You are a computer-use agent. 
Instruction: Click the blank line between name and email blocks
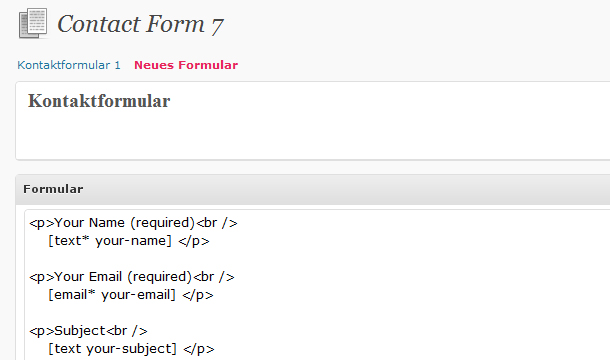click(311, 259)
